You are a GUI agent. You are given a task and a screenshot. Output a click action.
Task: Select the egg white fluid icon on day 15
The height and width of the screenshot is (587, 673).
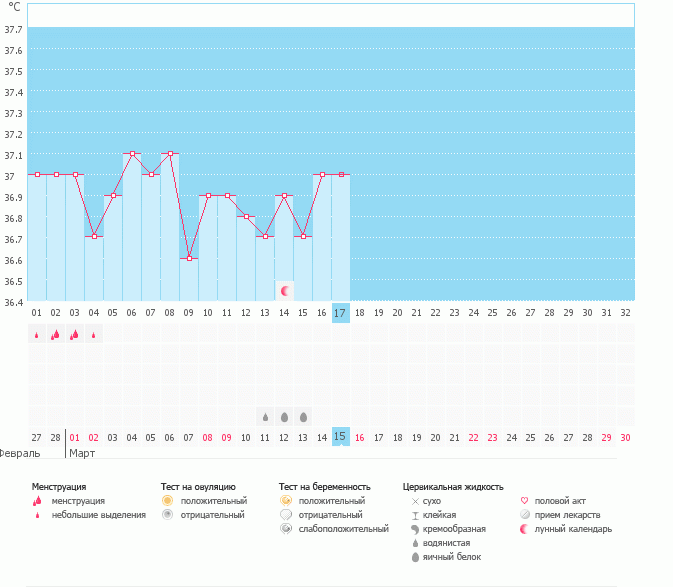(303, 416)
